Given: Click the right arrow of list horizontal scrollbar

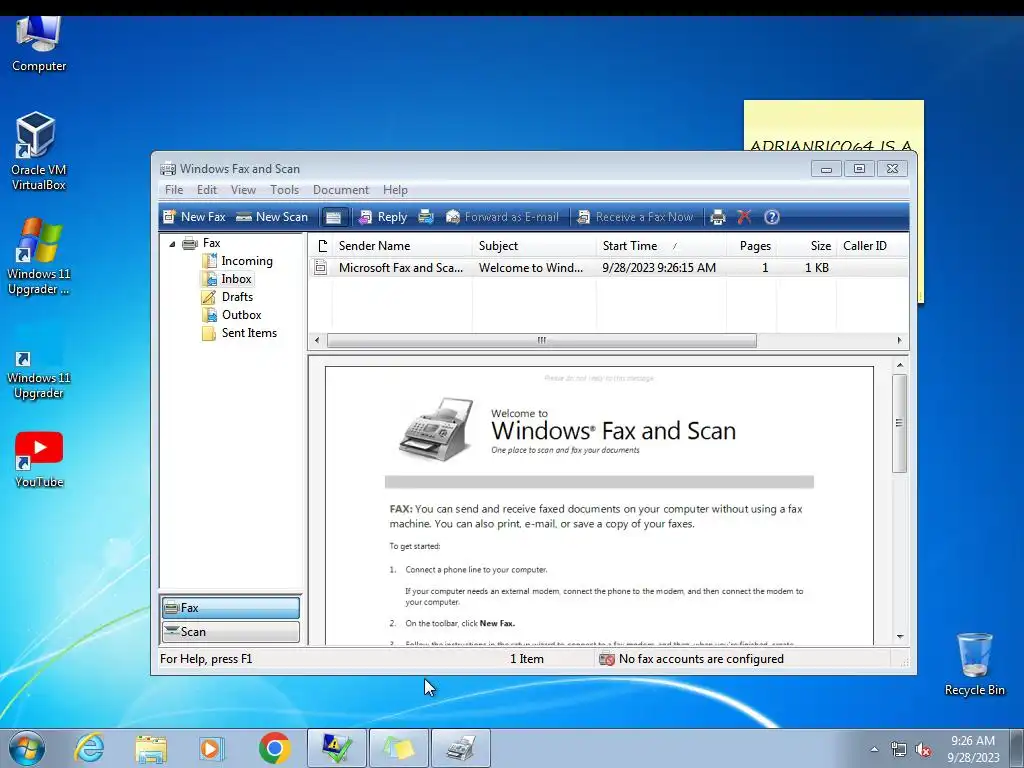Looking at the screenshot, I should (899, 340).
